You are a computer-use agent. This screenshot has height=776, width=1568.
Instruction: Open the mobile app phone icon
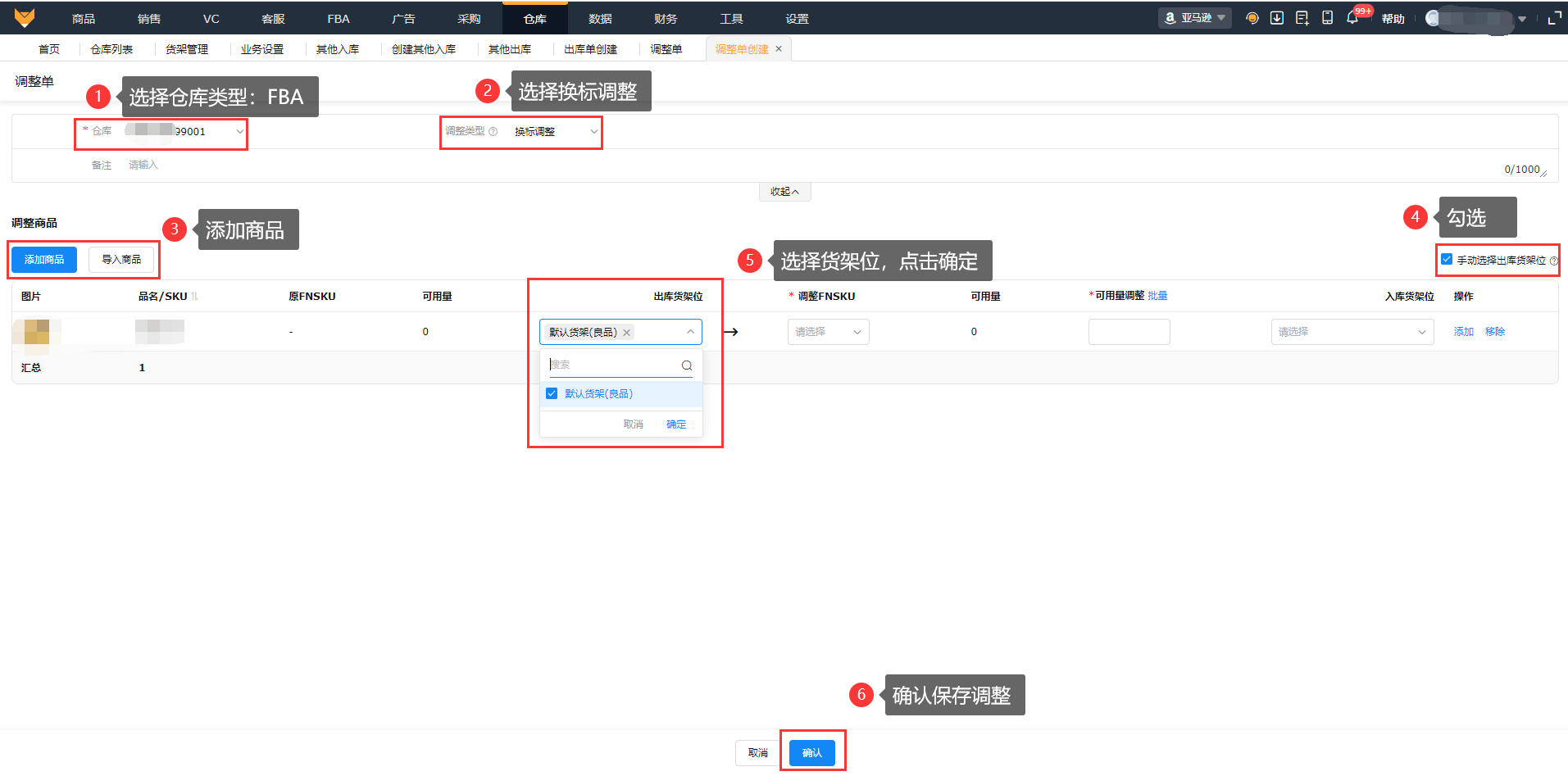coord(1327,18)
